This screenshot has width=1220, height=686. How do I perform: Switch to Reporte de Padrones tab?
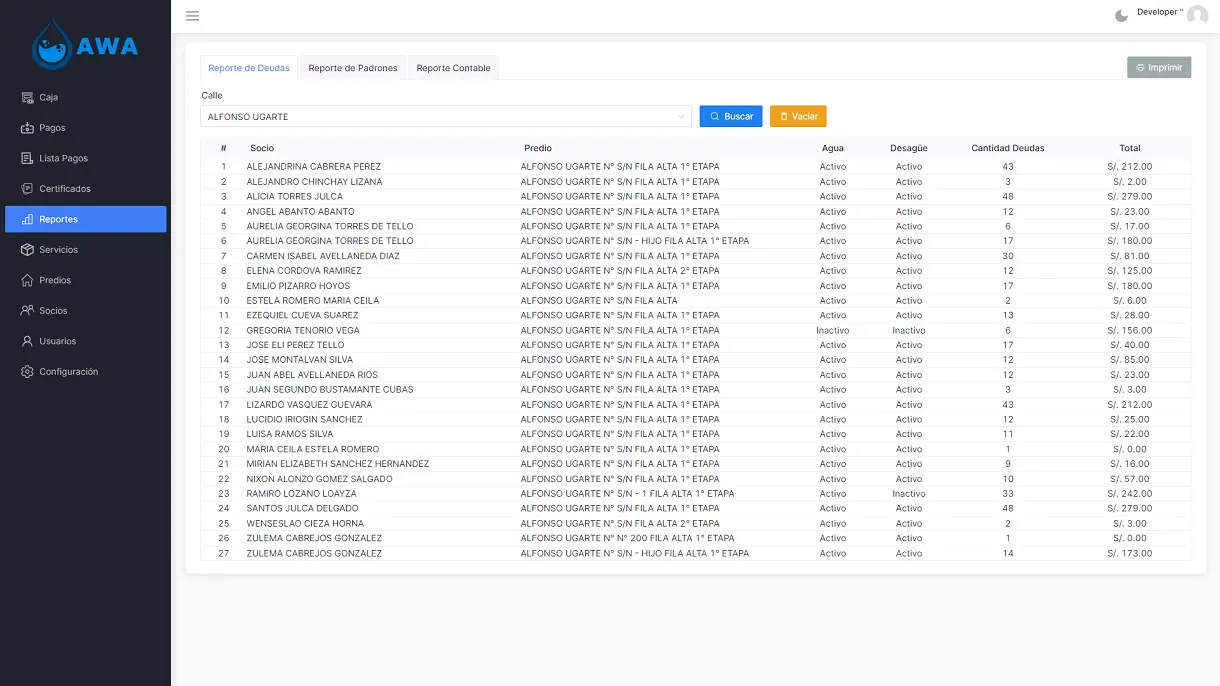(x=353, y=68)
